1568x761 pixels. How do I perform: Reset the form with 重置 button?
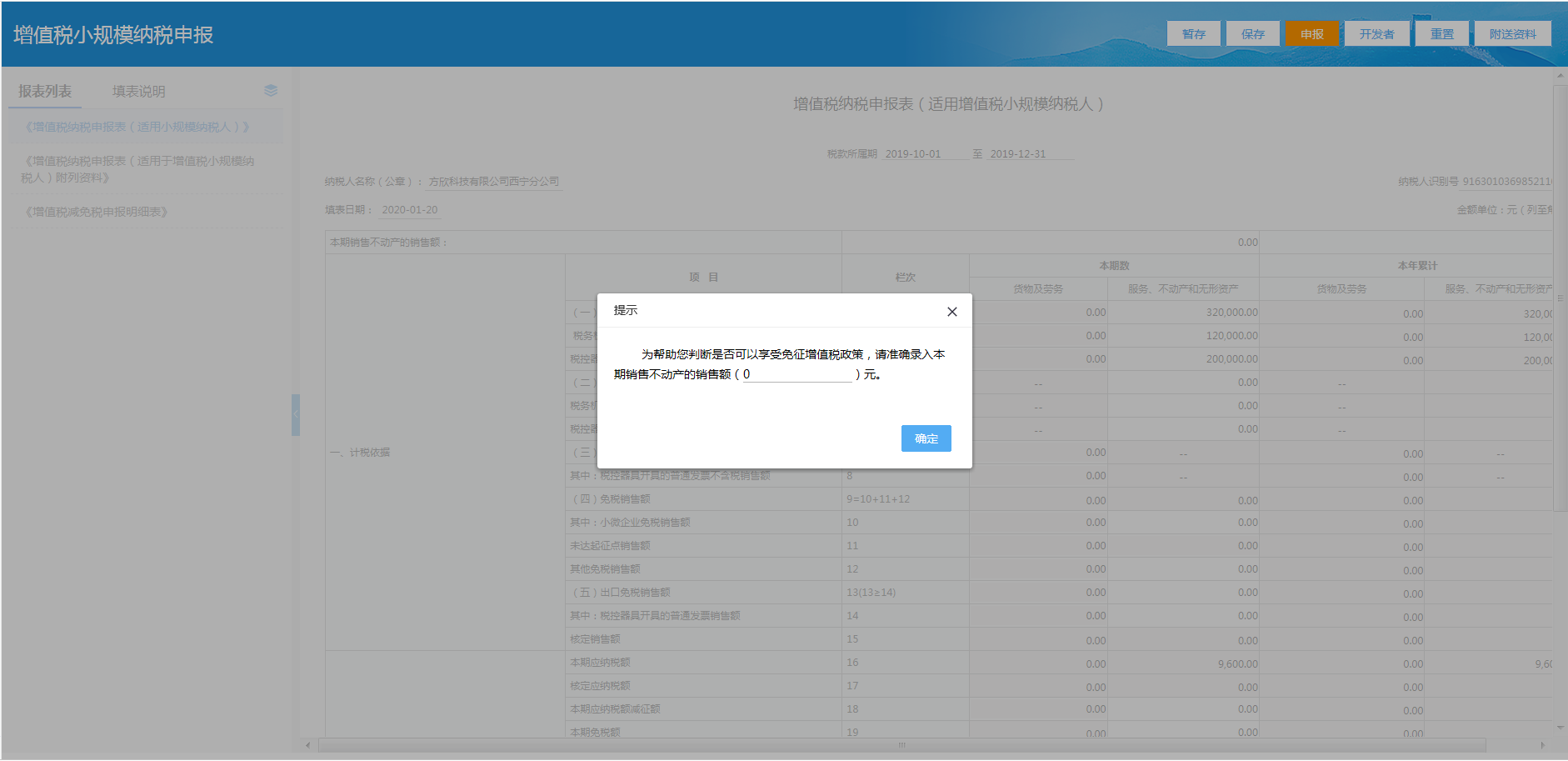click(x=1441, y=33)
